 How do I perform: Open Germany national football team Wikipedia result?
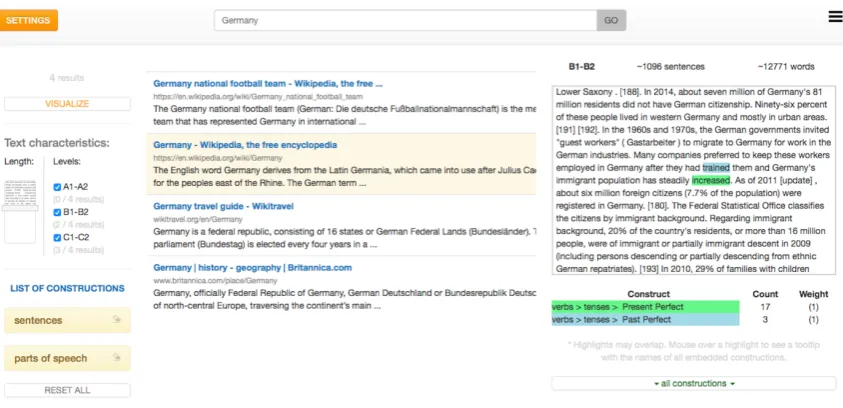coord(268,84)
